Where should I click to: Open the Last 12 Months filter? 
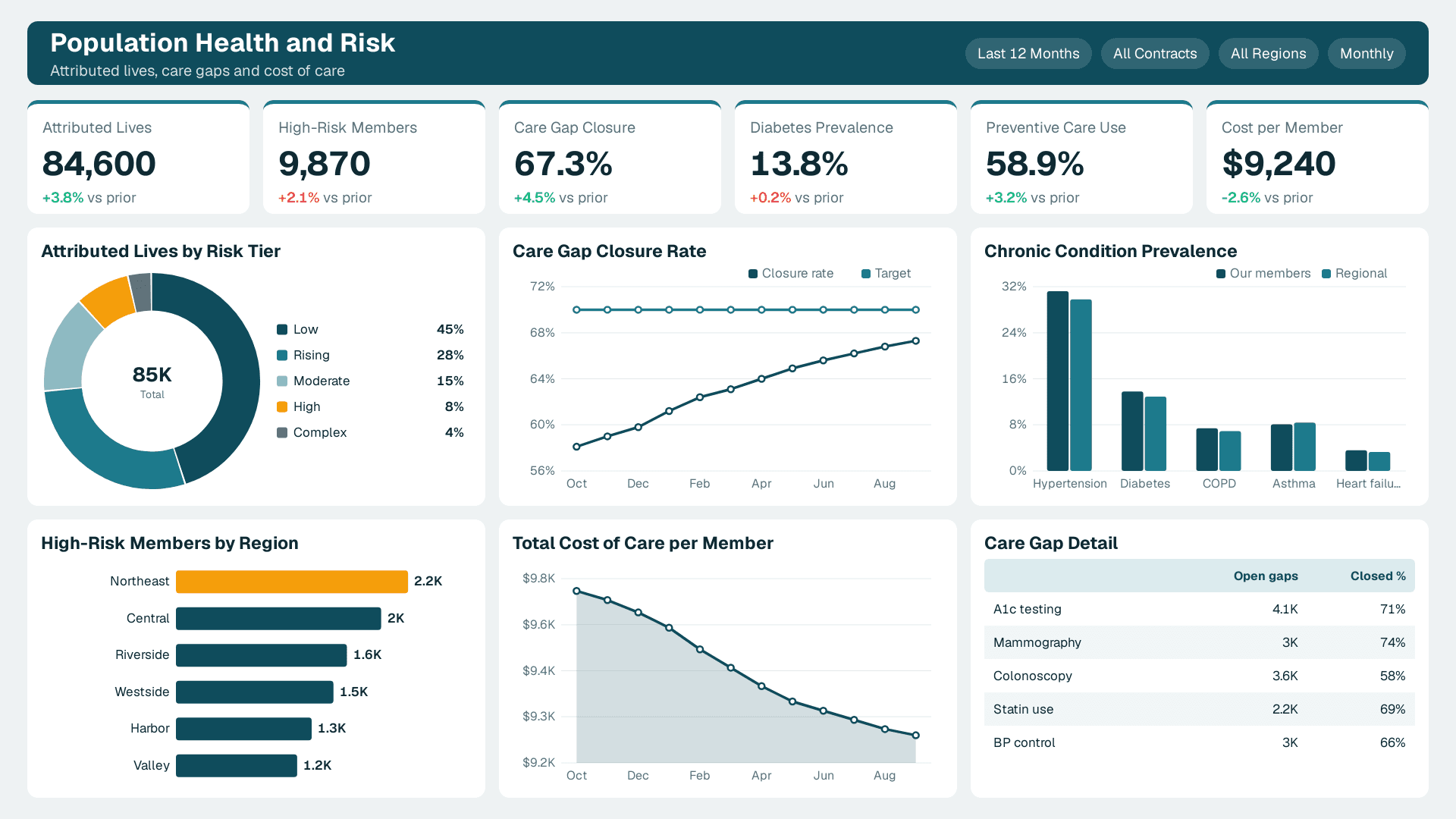[1028, 54]
